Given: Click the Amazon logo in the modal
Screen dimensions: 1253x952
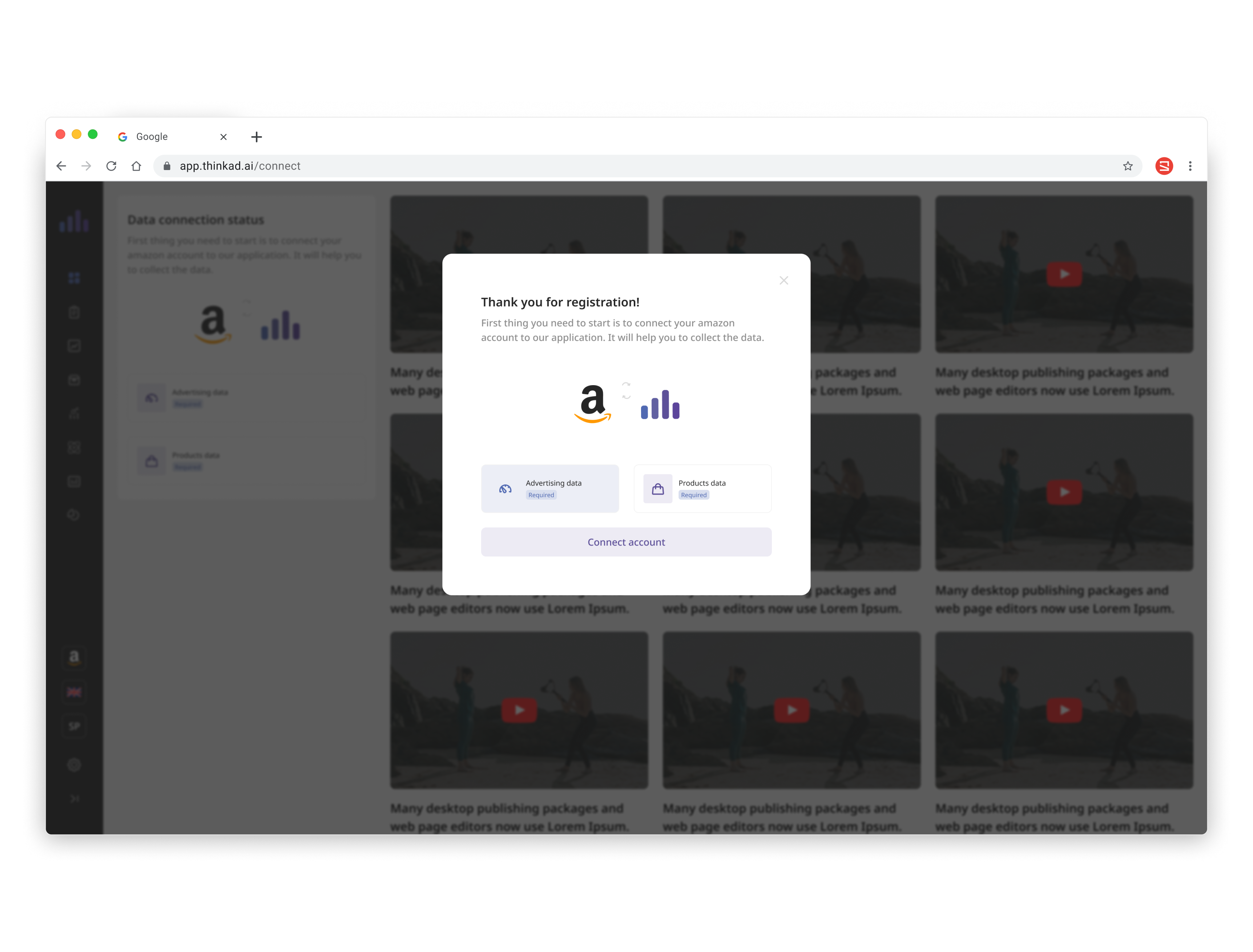Looking at the screenshot, I should [x=592, y=404].
